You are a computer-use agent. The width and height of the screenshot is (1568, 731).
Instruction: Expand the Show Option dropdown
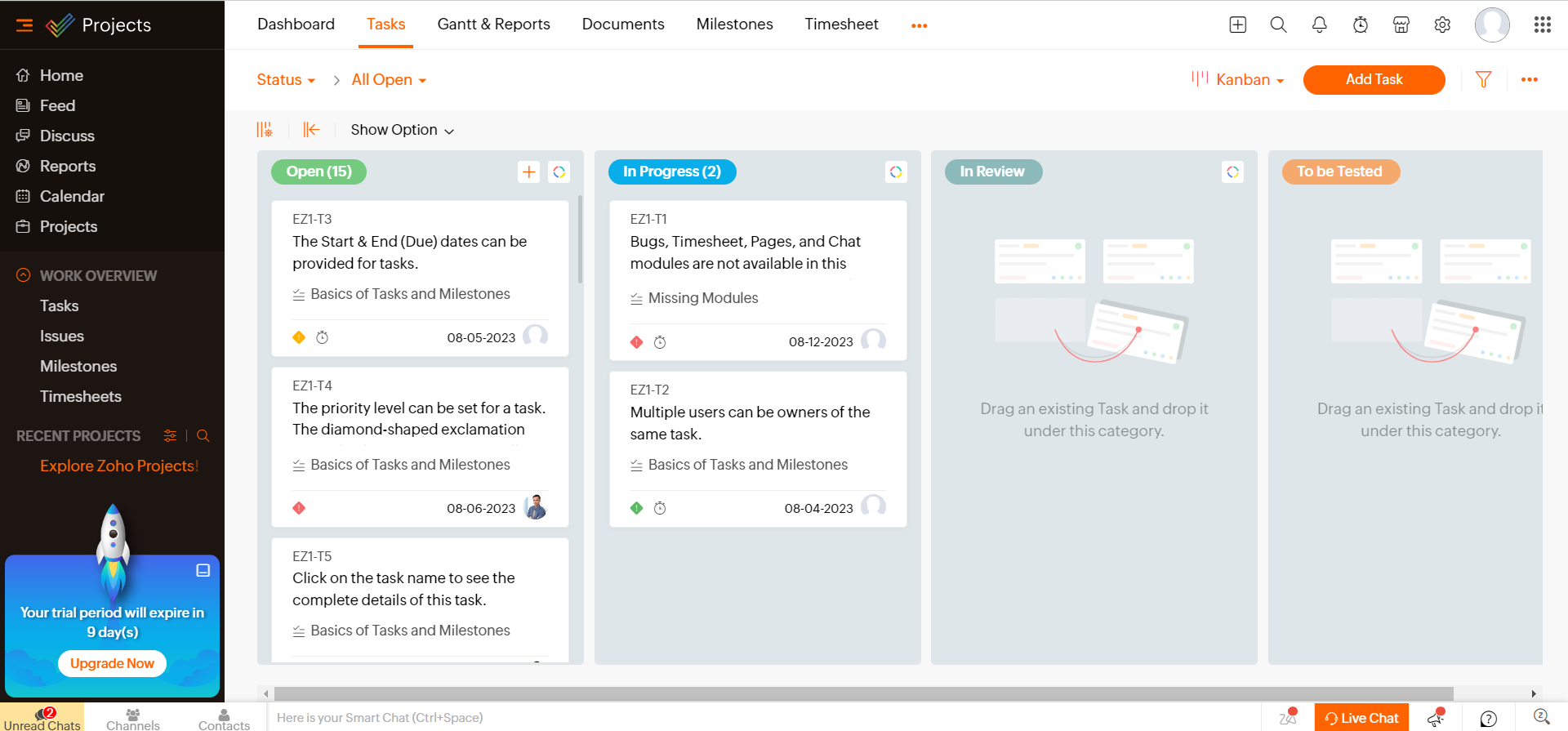(402, 130)
